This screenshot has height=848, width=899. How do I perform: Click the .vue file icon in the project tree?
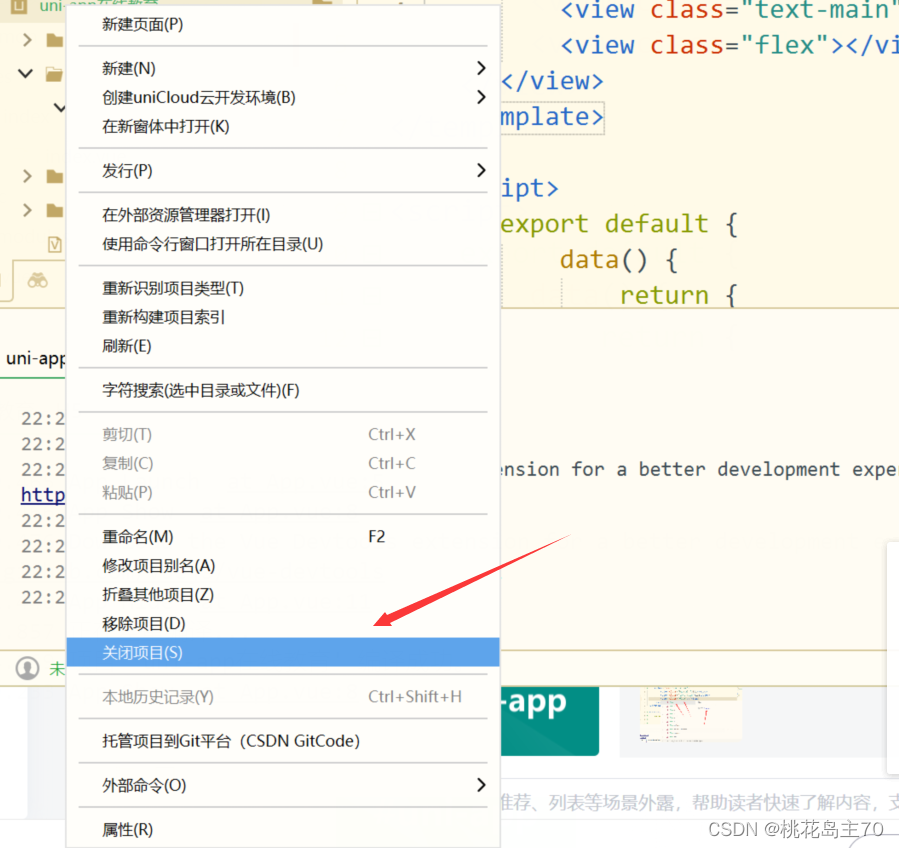54,244
